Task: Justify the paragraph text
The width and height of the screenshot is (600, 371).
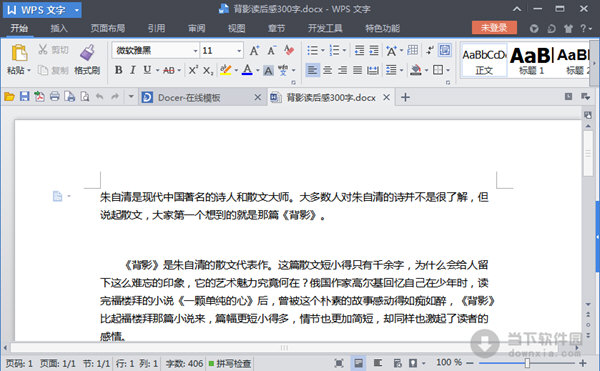Action: coord(357,70)
